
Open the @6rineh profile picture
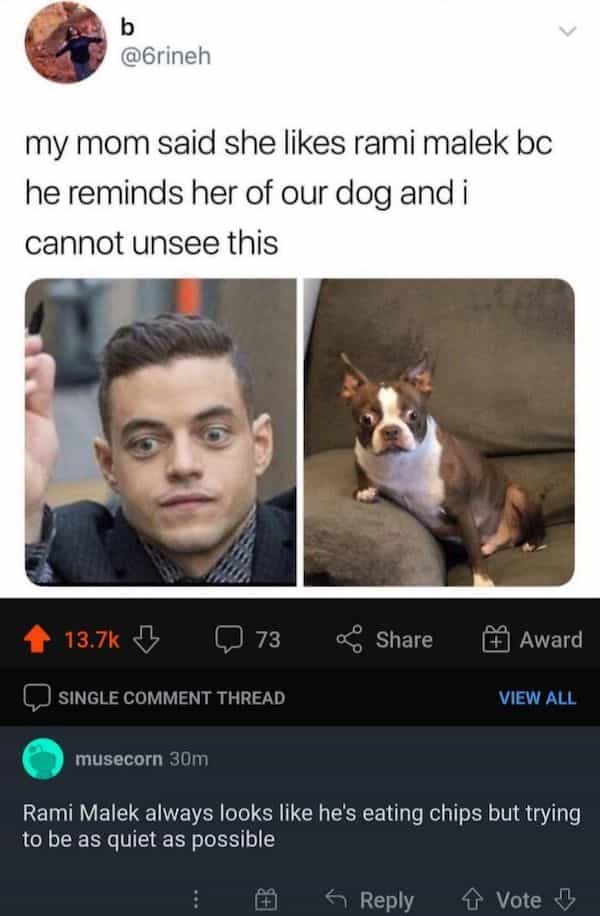66,42
